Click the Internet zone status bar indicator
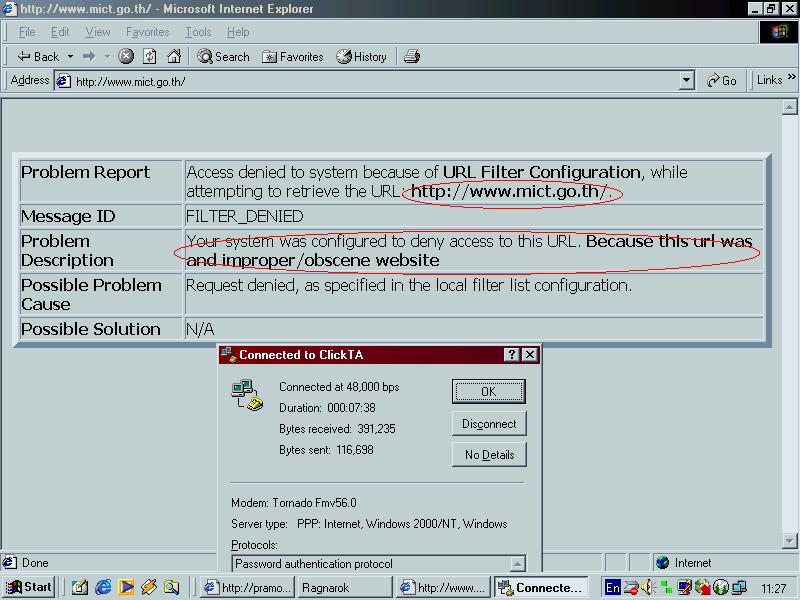This screenshot has height=600, width=800. (684, 563)
